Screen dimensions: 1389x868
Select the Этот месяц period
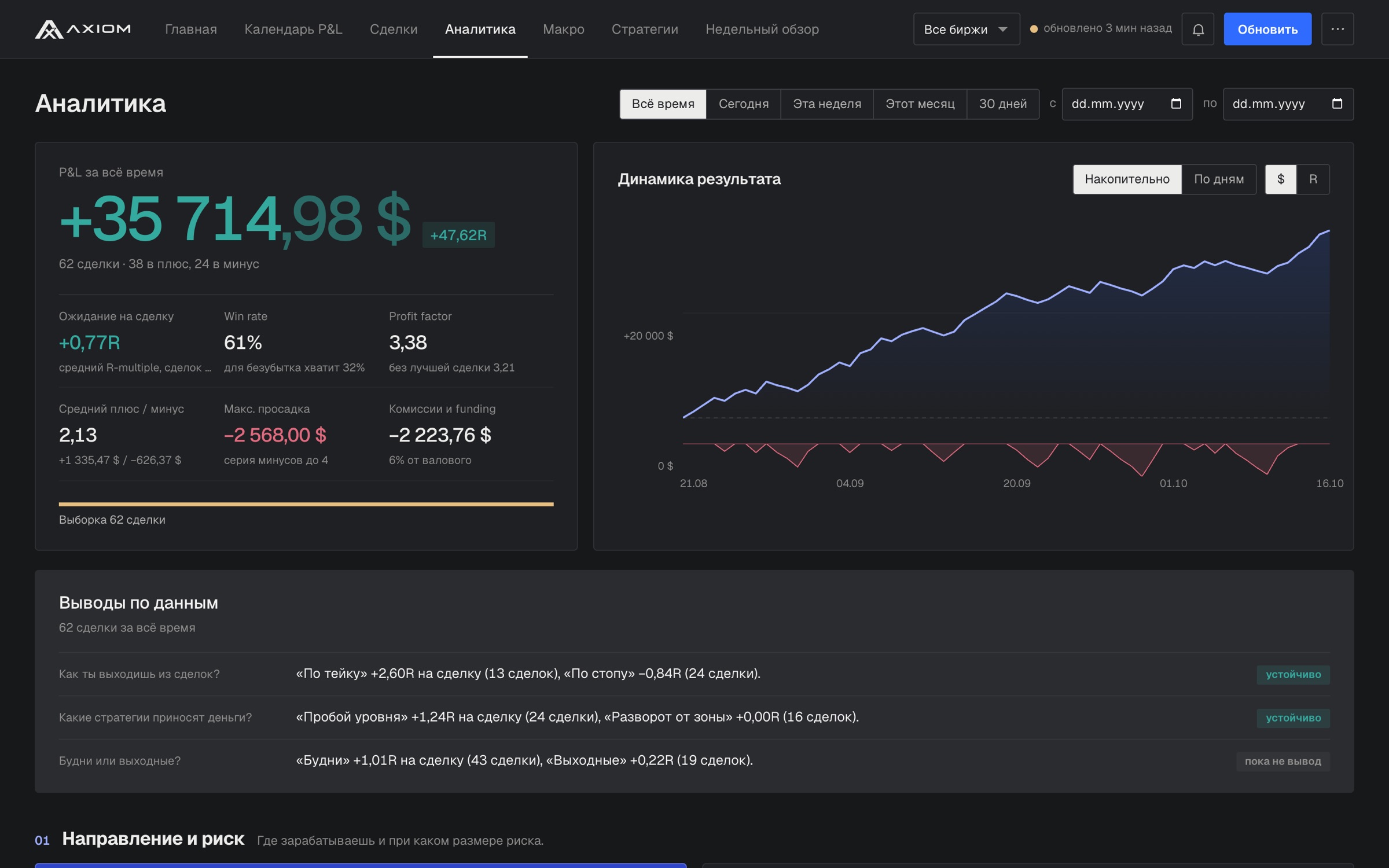[x=920, y=104]
